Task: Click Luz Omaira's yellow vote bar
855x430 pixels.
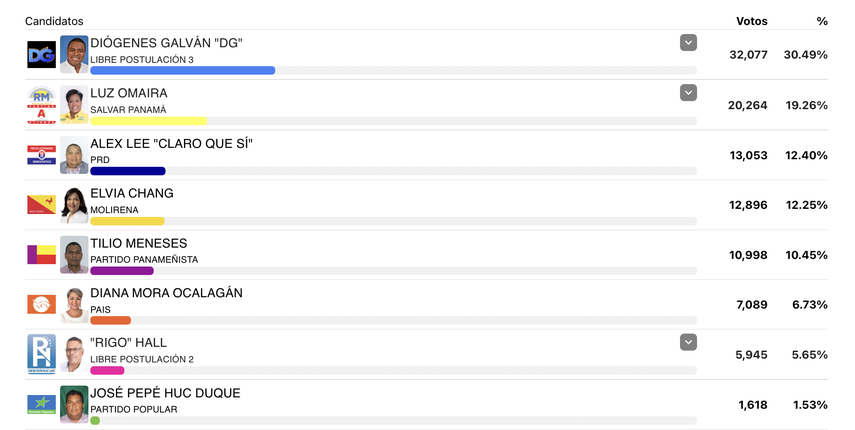Action: pos(148,120)
